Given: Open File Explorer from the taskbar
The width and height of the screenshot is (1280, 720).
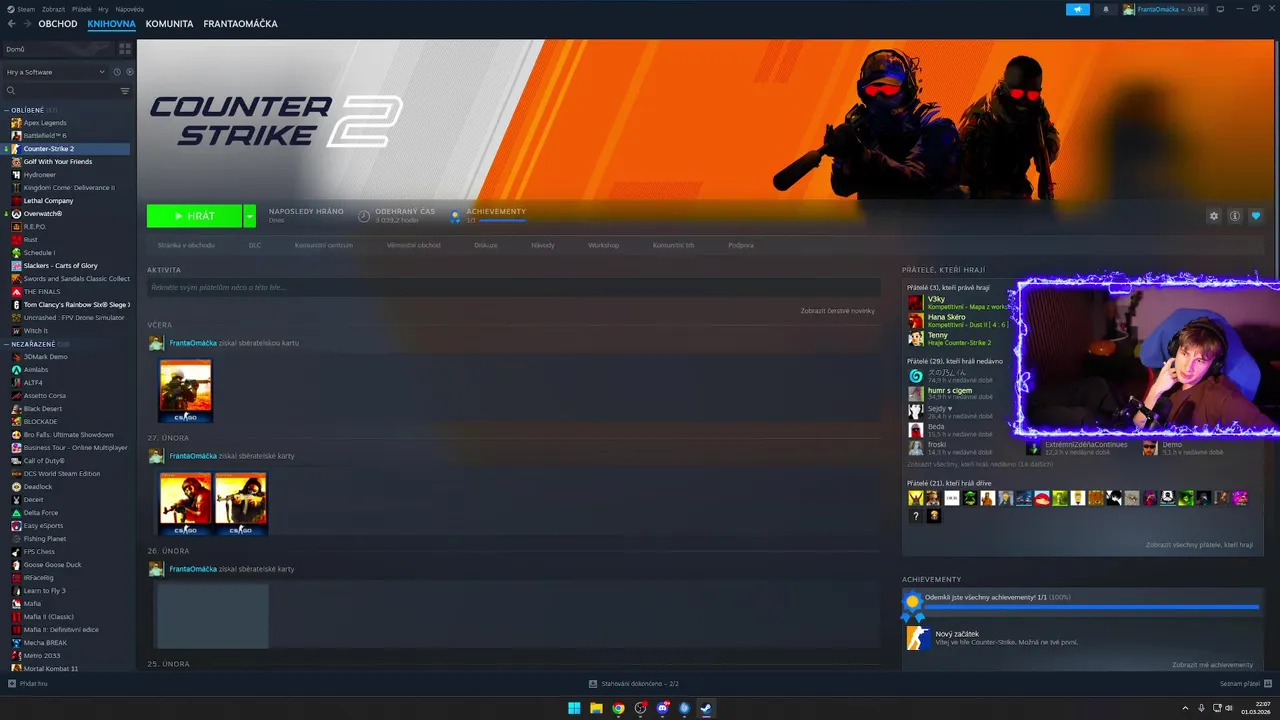Looking at the screenshot, I should (596, 708).
